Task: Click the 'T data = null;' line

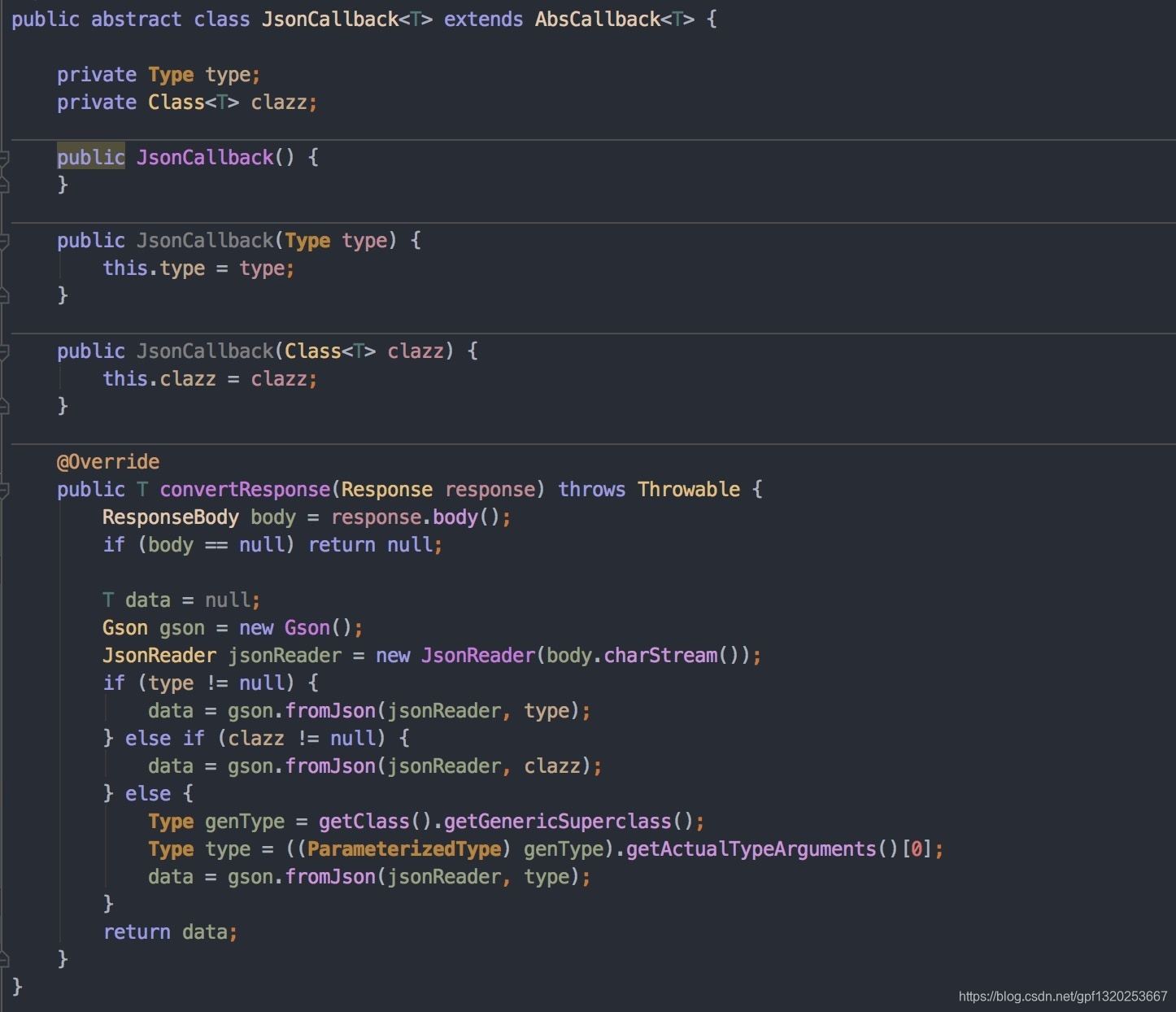Action: 181,600
